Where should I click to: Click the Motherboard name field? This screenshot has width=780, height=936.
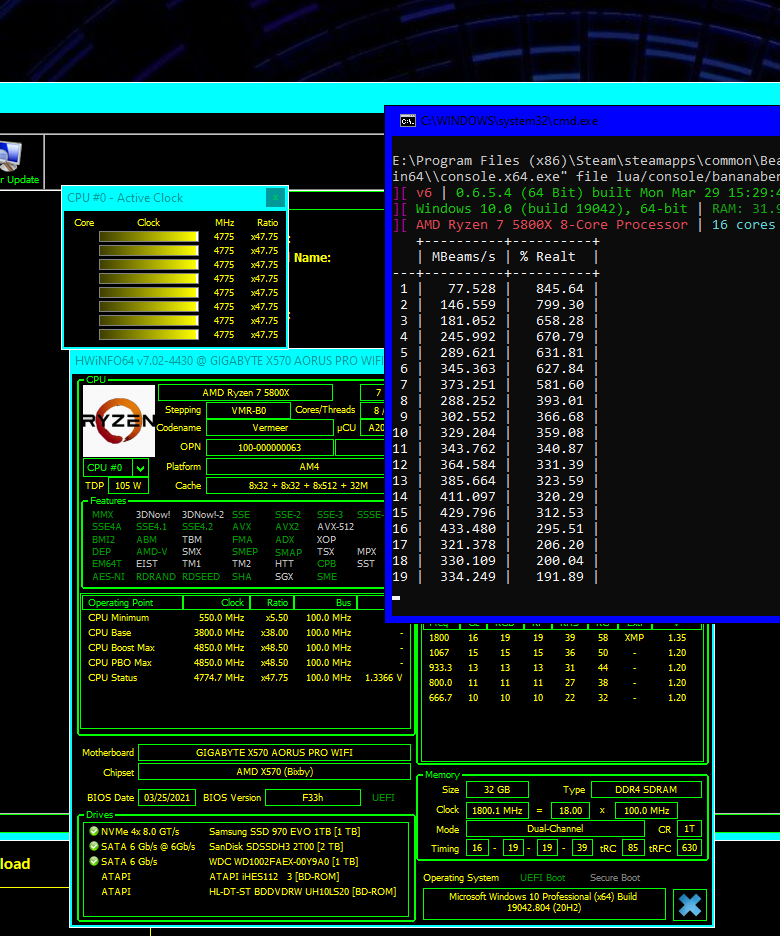274,753
